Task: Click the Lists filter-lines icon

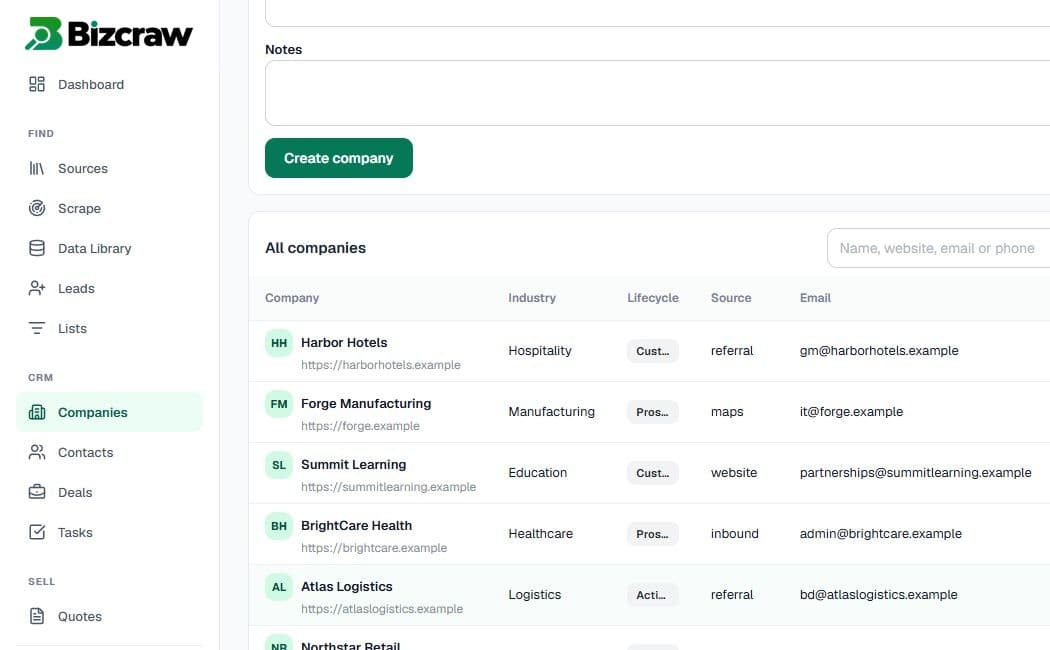Action: [37, 328]
